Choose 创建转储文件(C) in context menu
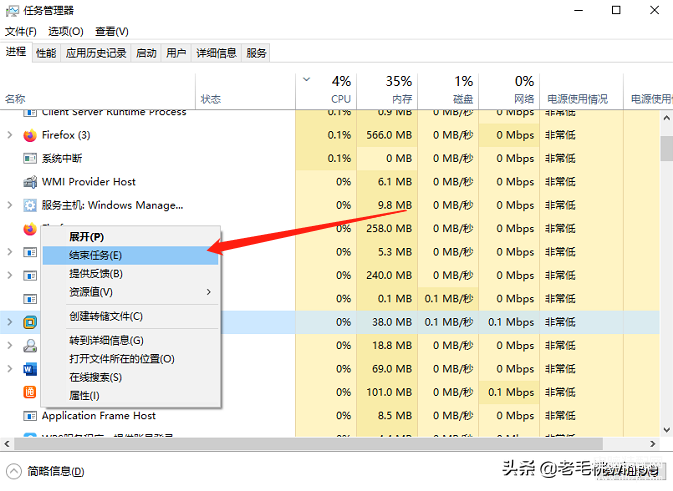 click(130, 316)
